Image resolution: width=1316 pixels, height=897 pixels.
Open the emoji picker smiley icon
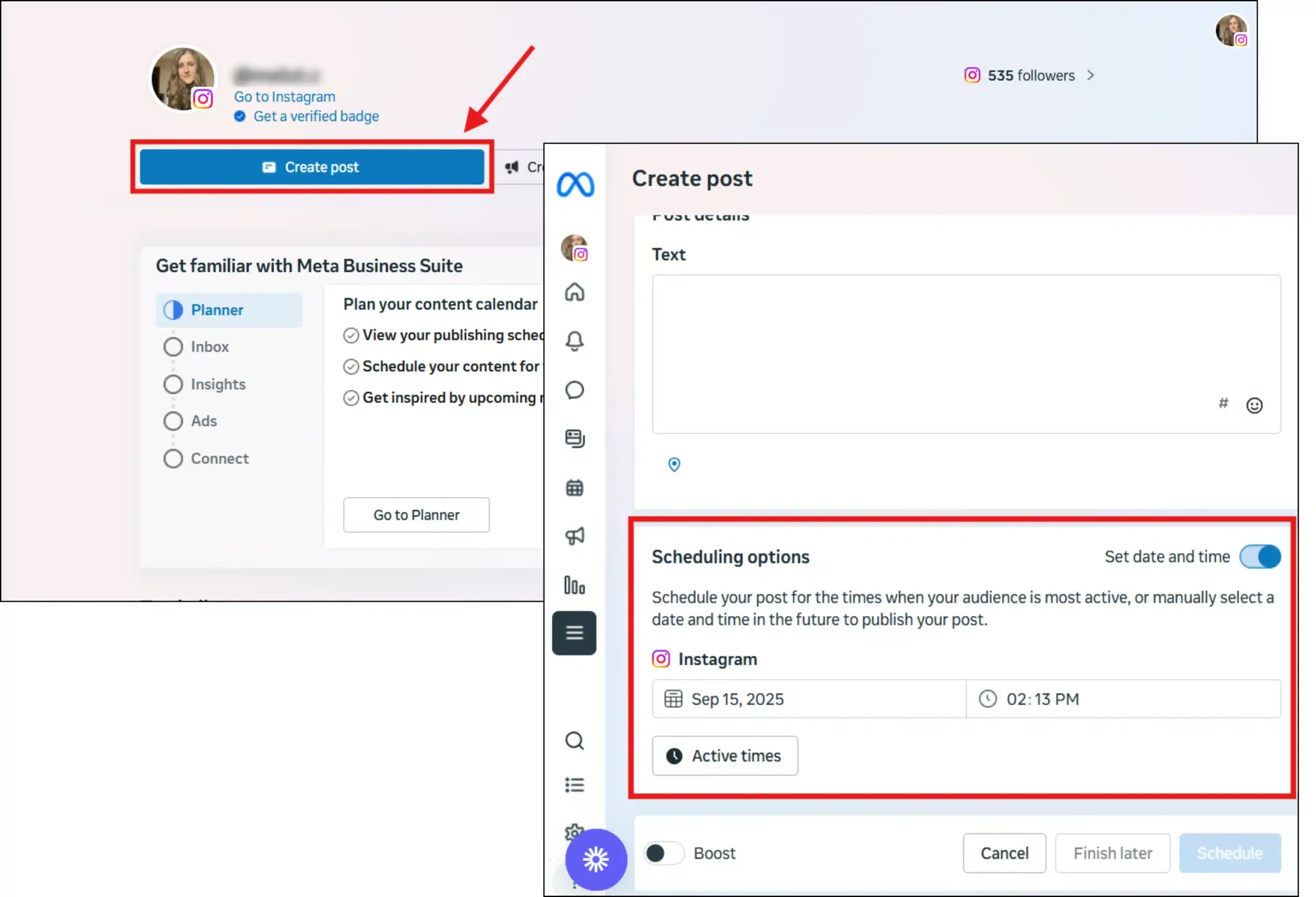click(1254, 405)
